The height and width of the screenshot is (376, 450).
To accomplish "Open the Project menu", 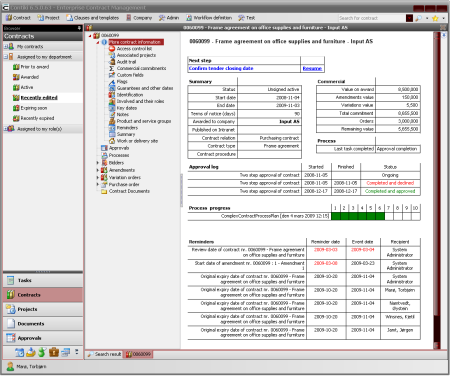I will [x=48, y=18].
